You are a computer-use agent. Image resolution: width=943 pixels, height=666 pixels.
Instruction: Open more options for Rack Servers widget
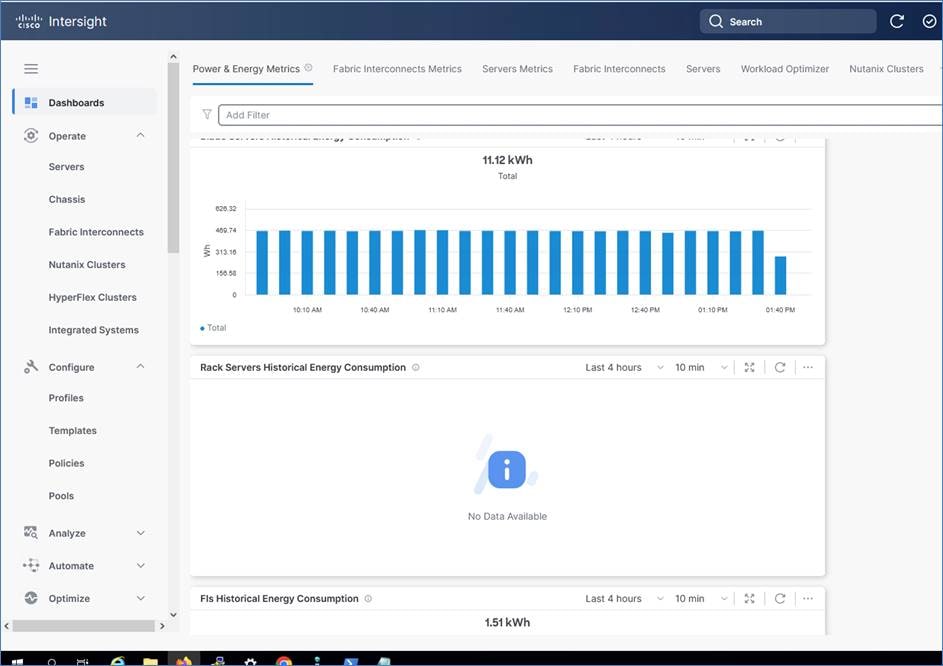click(x=808, y=367)
